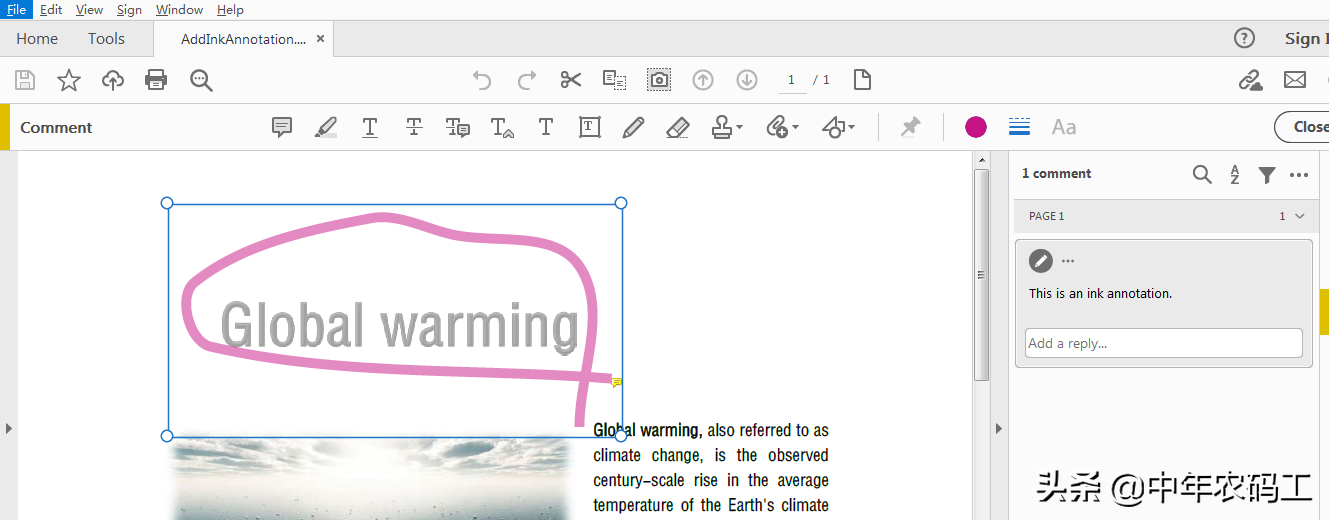Print the document using printer icon

[156, 80]
